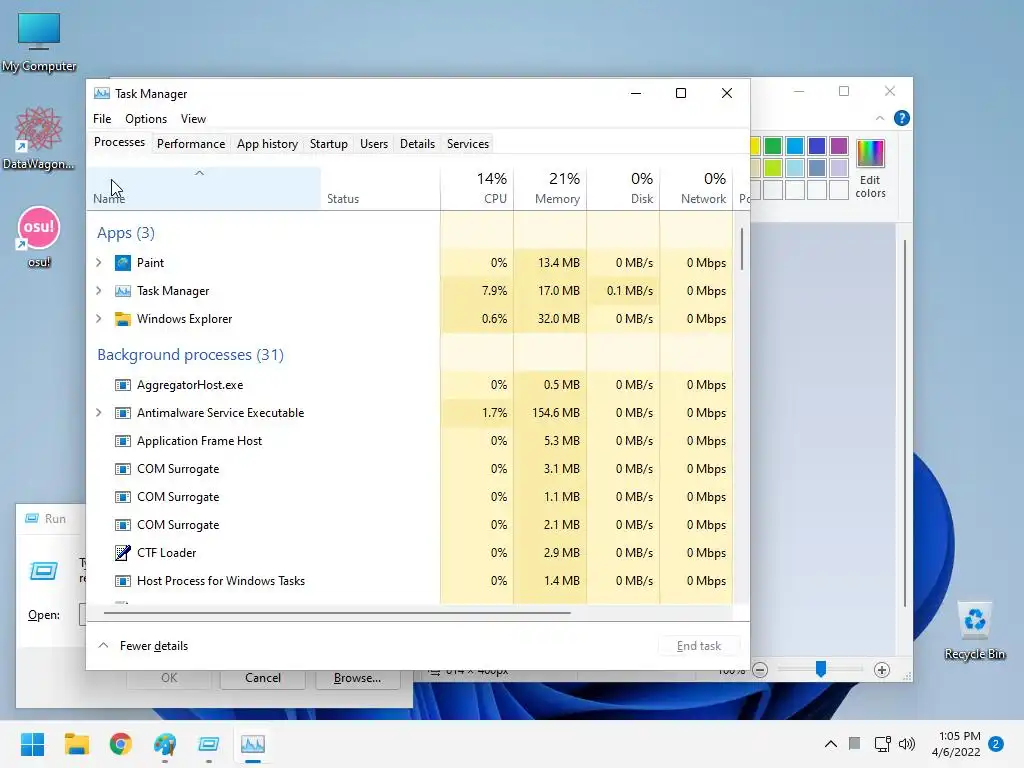Open Paint help question mark icon
Viewport: 1024px width, 768px height.
point(902,118)
